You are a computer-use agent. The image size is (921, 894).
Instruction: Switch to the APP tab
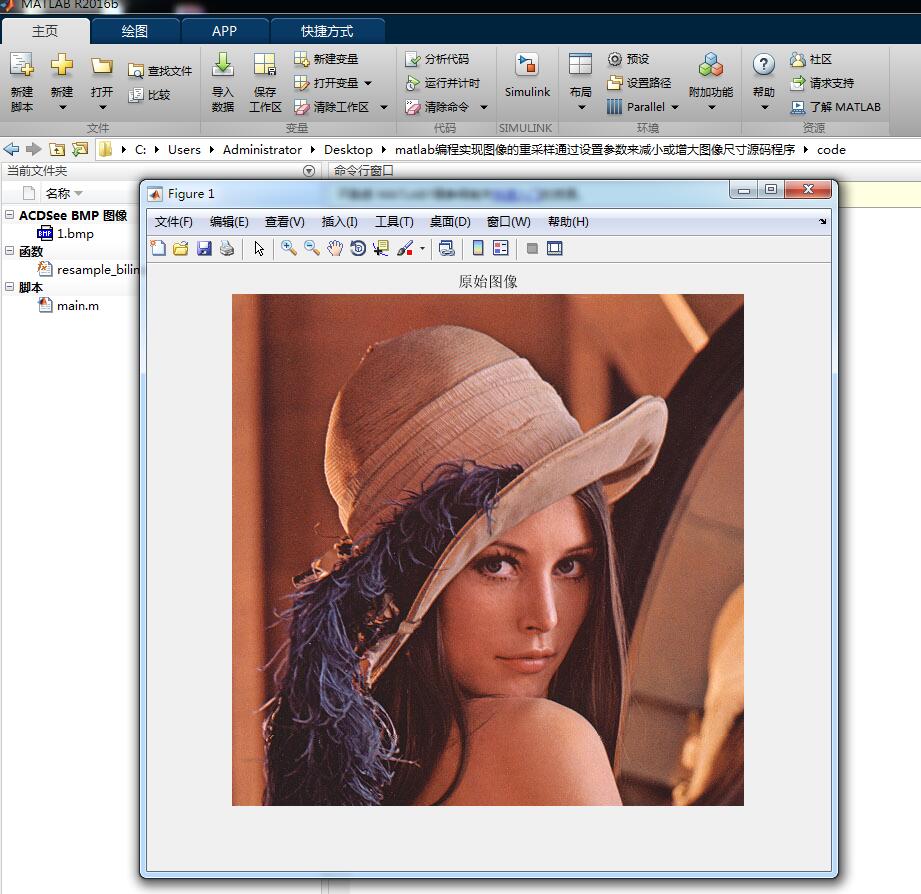tap(224, 31)
